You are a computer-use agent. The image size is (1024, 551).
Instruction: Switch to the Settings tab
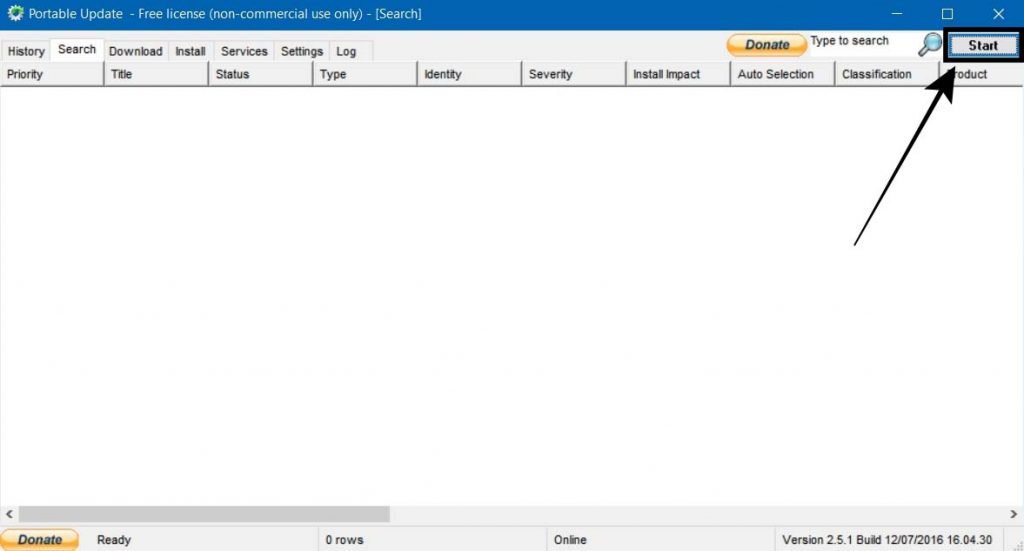(302, 51)
